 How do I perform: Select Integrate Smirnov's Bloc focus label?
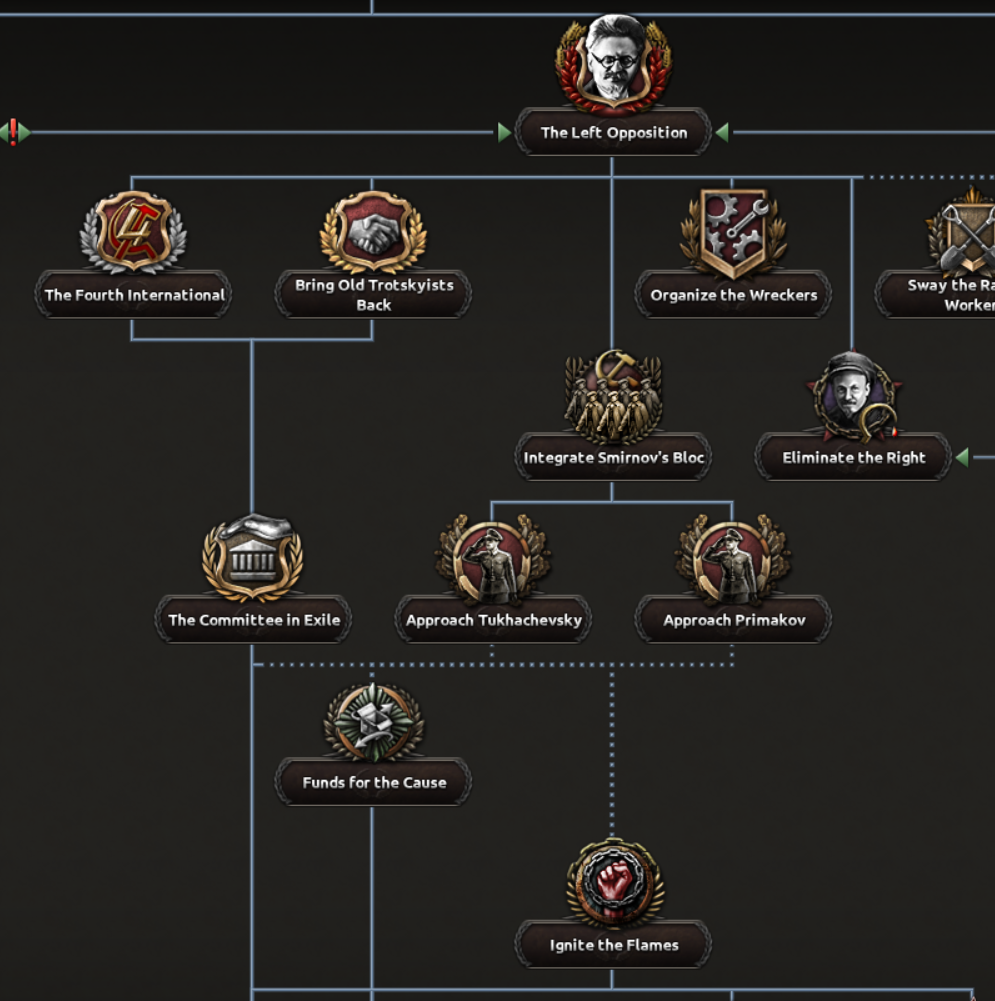tap(613, 457)
